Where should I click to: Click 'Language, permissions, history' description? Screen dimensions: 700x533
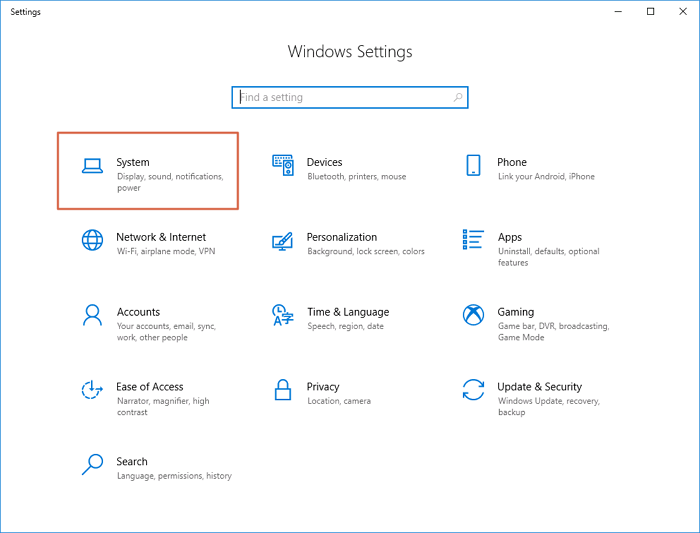(174, 476)
